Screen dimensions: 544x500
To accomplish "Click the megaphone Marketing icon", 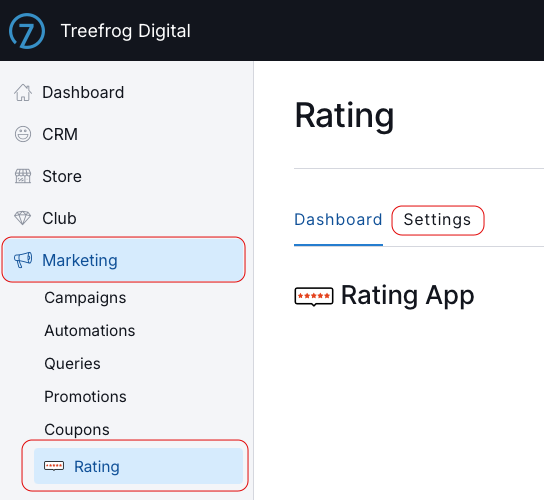I will click(x=23, y=260).
